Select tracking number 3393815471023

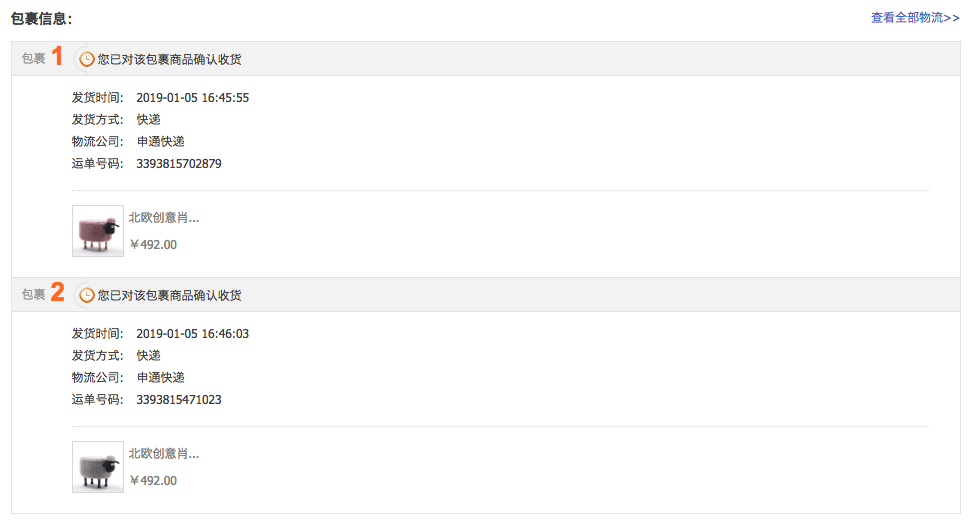tap(179, 400)
